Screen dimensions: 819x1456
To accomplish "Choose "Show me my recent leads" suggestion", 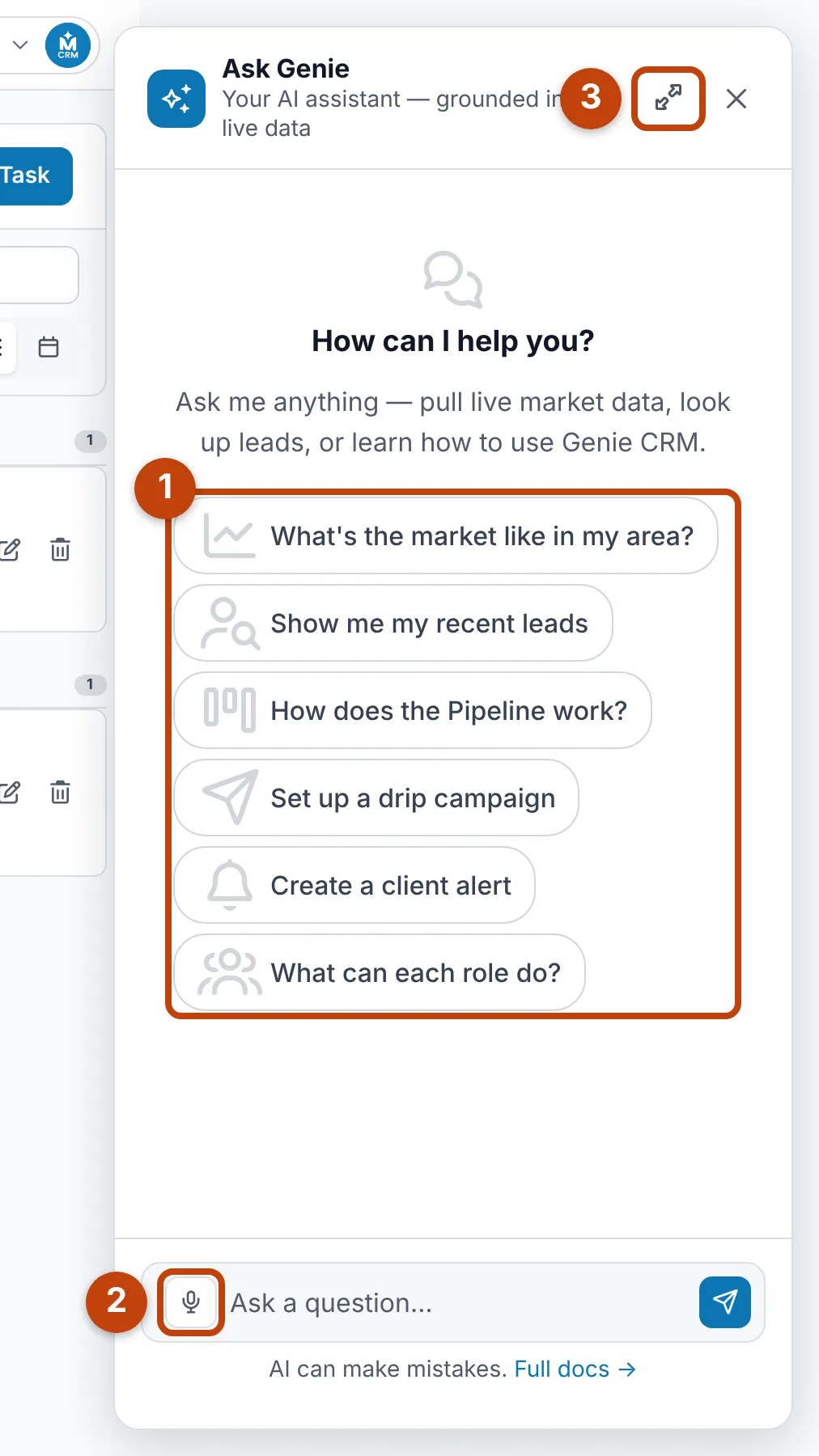I will [x=393, y=623].
